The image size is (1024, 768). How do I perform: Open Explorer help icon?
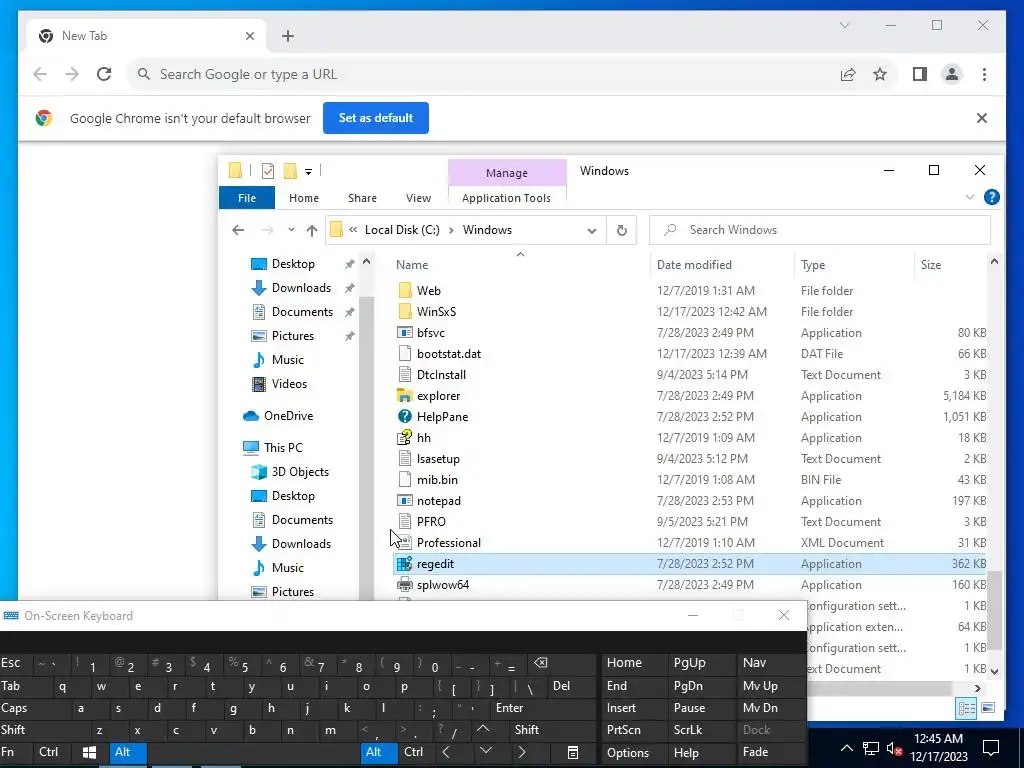coord(991,197)
